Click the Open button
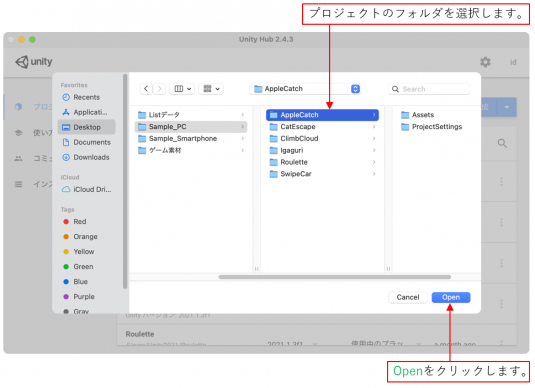This screenshot has height=388, width=535. (451, 297)
